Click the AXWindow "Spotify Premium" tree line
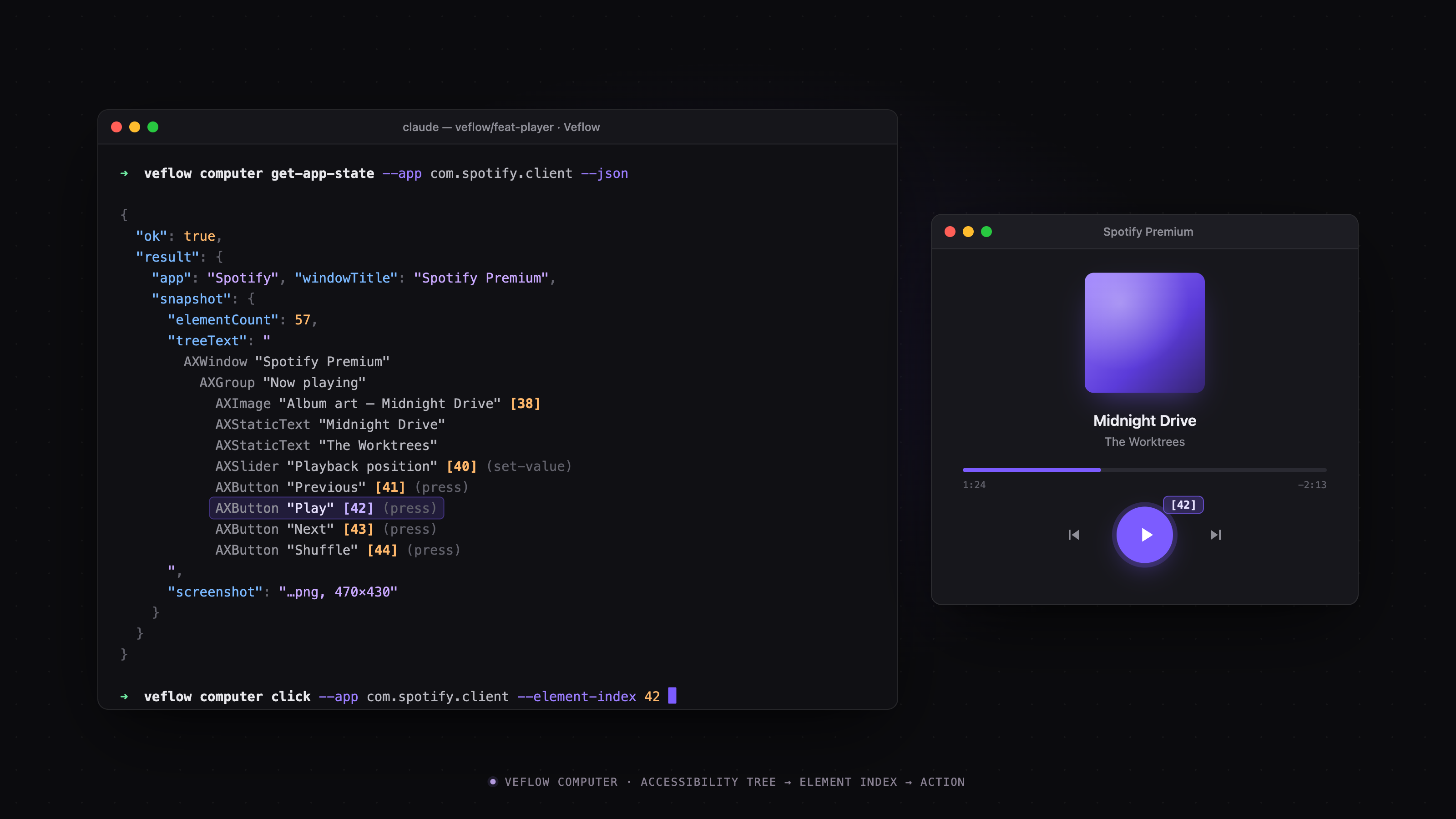1456x819 pixels. (x=286, y=362)
